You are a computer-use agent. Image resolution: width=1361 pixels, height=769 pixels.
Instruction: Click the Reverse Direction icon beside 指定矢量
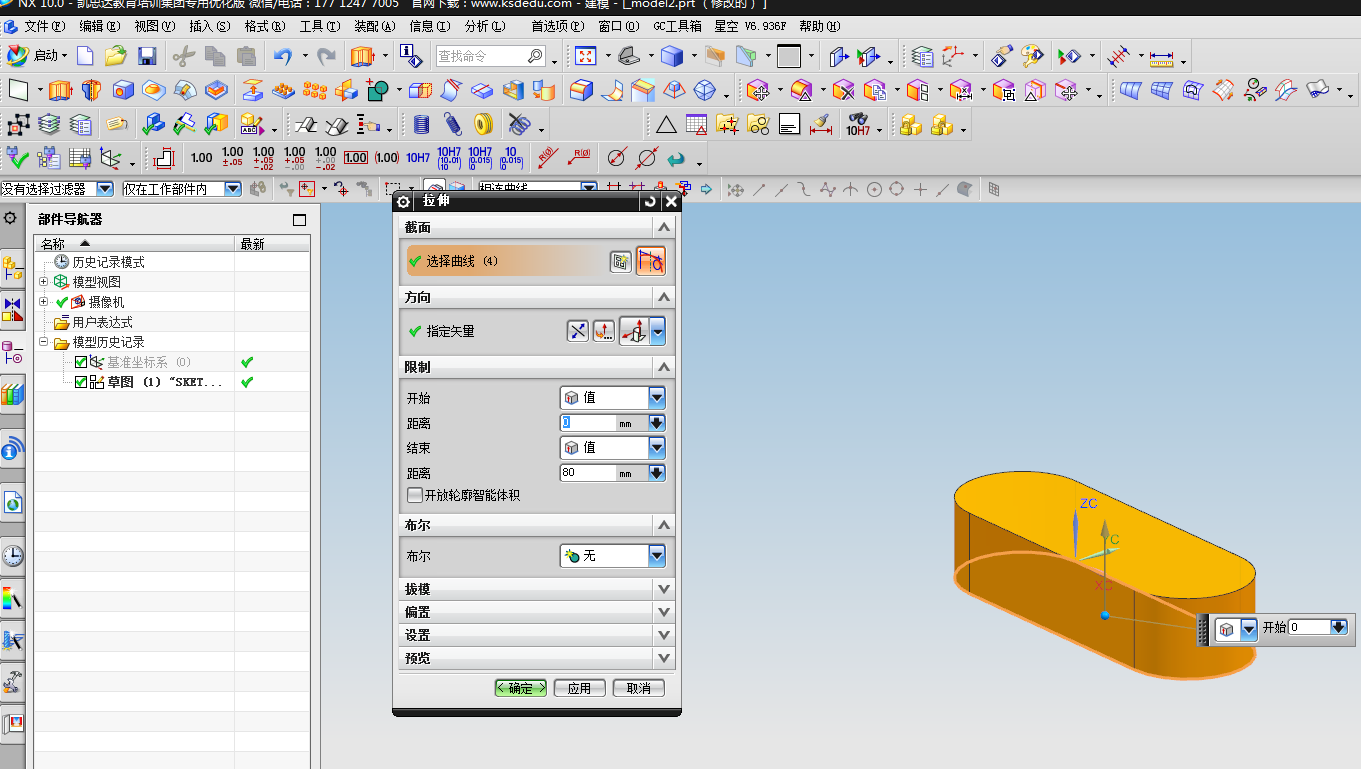(578, 331)
